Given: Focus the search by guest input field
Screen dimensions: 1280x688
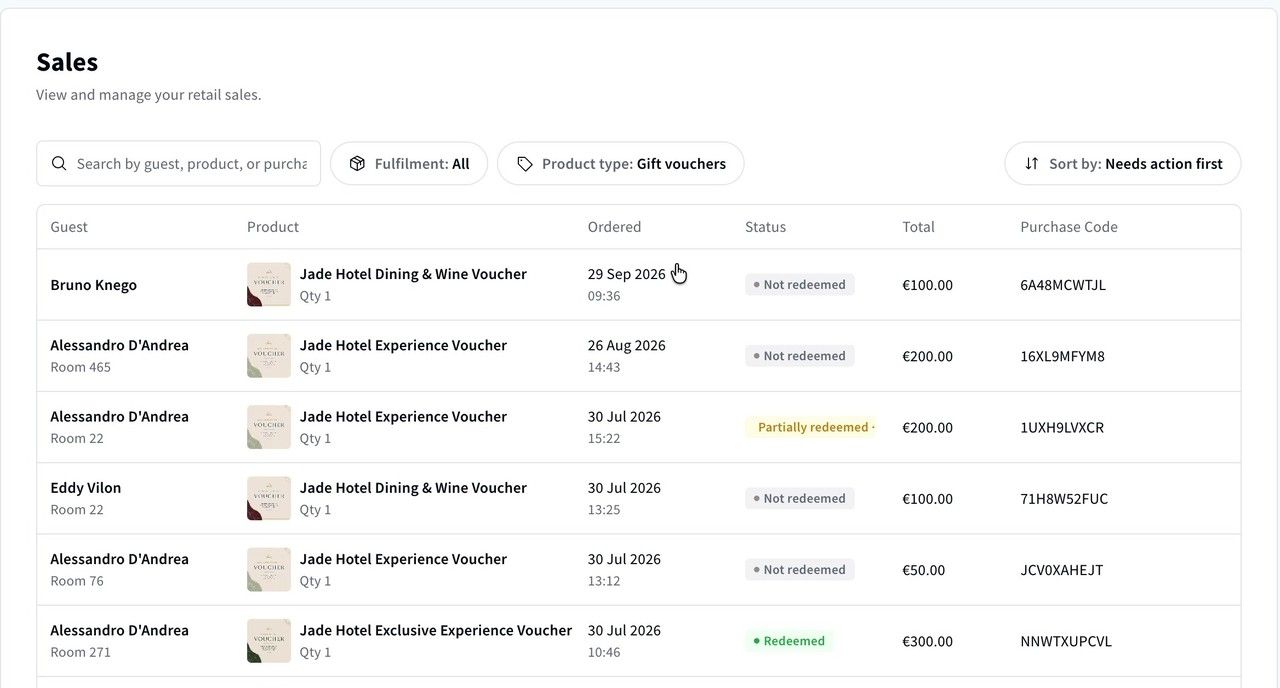Looking at the screenshot, I should pyautogui.click(x=178, y=163).
